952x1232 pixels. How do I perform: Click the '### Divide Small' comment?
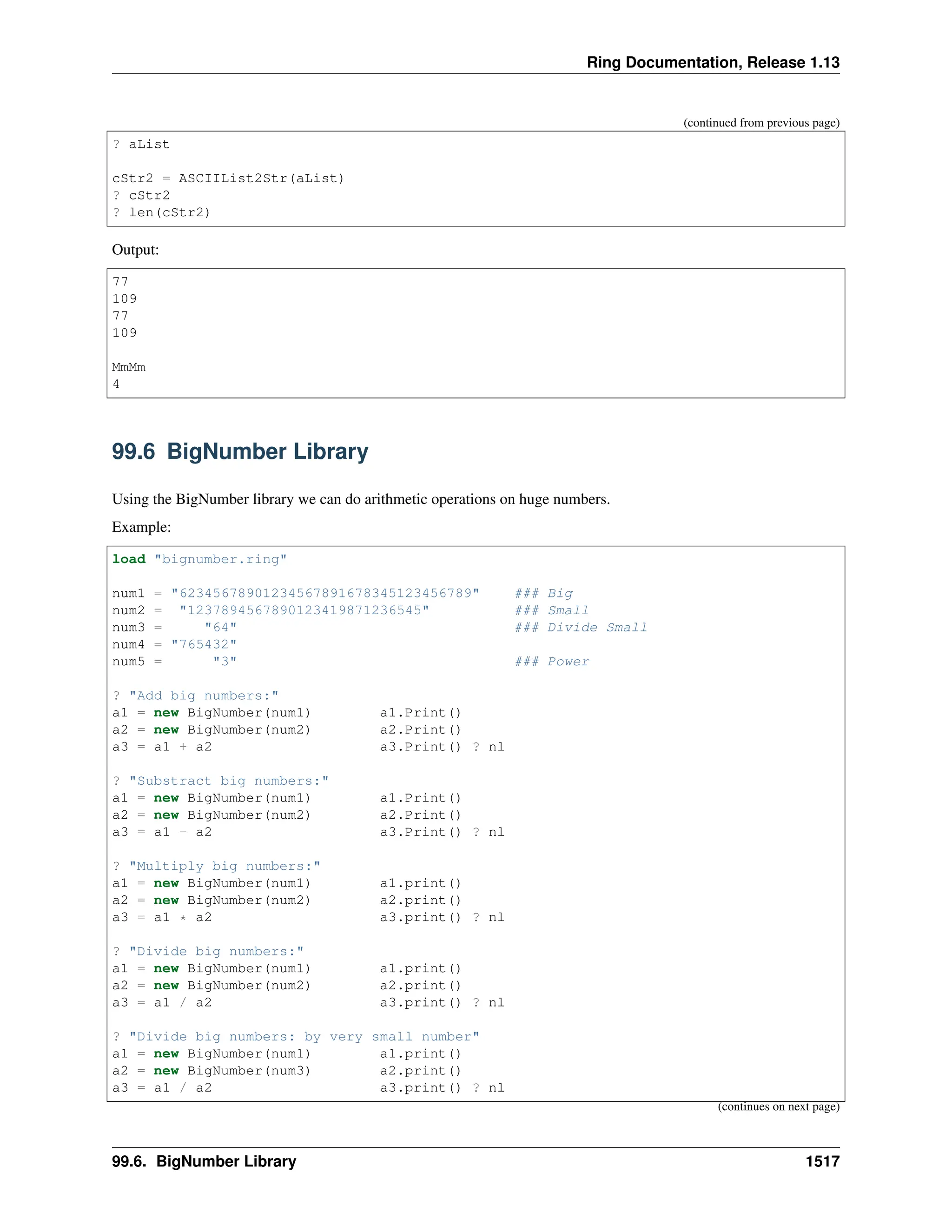(581, 627)
